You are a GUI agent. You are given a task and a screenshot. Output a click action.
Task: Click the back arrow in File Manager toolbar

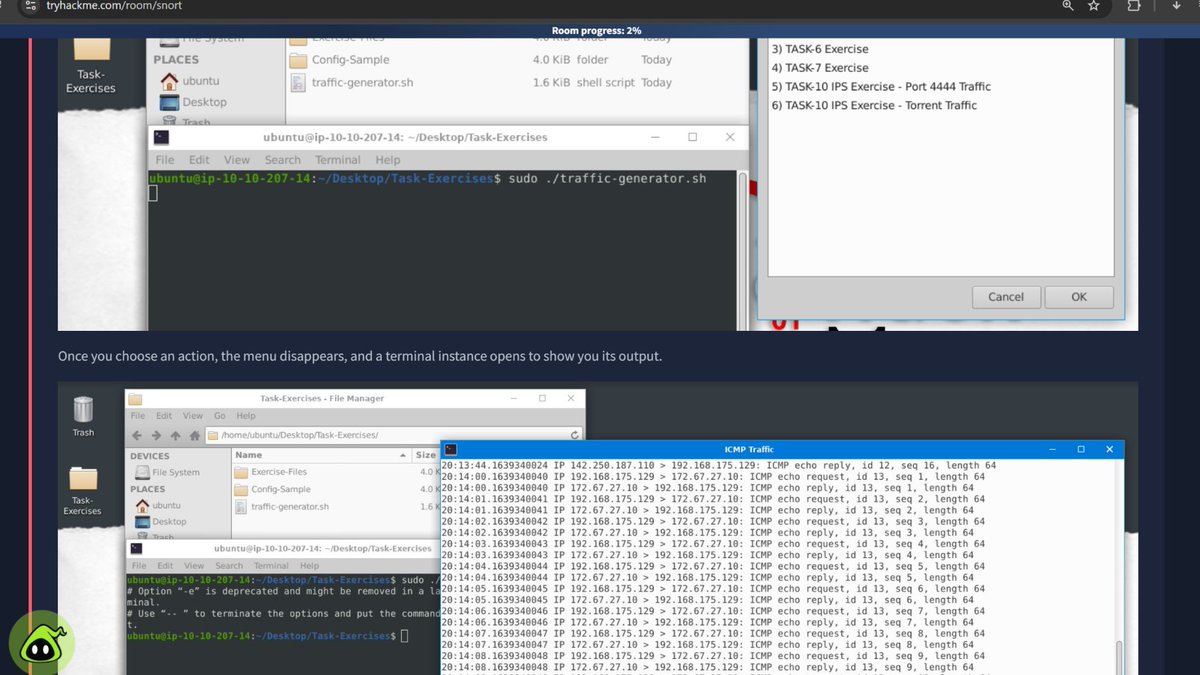[137, 436]
